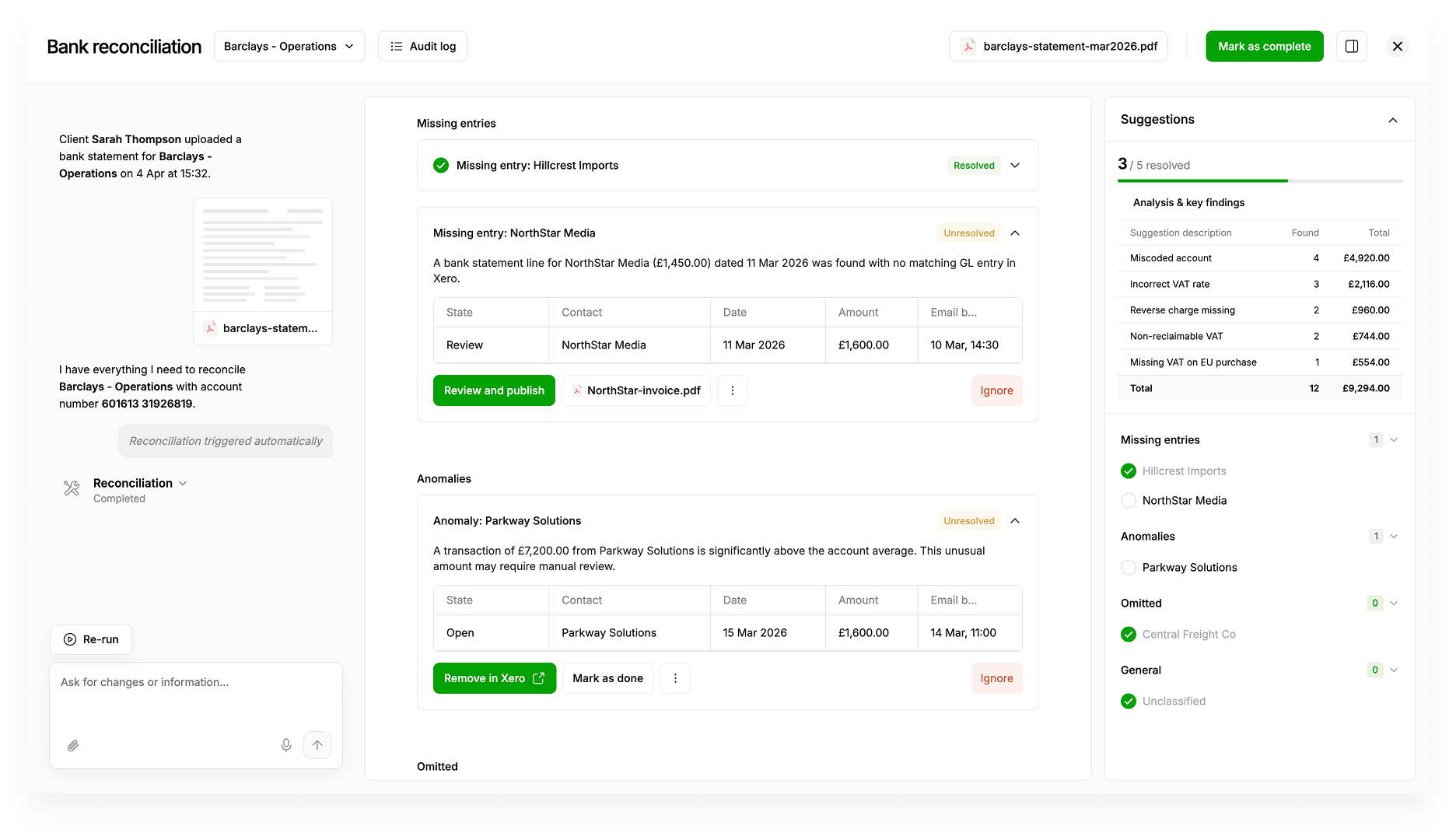Click the Resolved badge on Hillcrest Imports
The height and width of the screenshot is (840, 1456).
(x=974, y=166)
